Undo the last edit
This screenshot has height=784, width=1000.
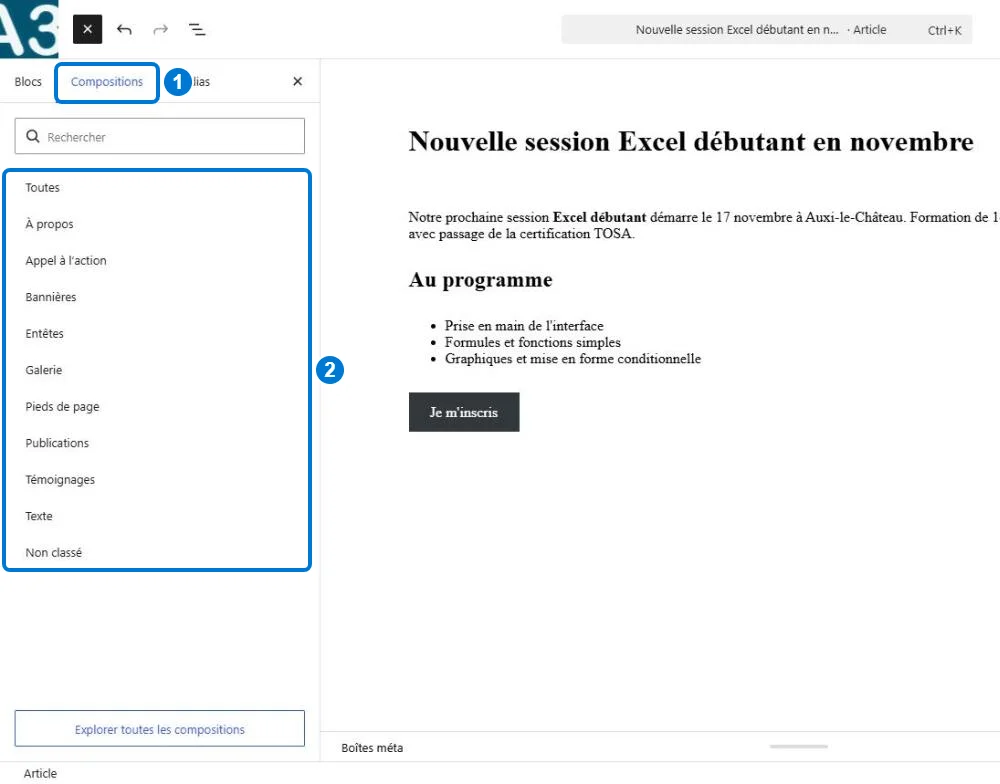coord(124,29)
